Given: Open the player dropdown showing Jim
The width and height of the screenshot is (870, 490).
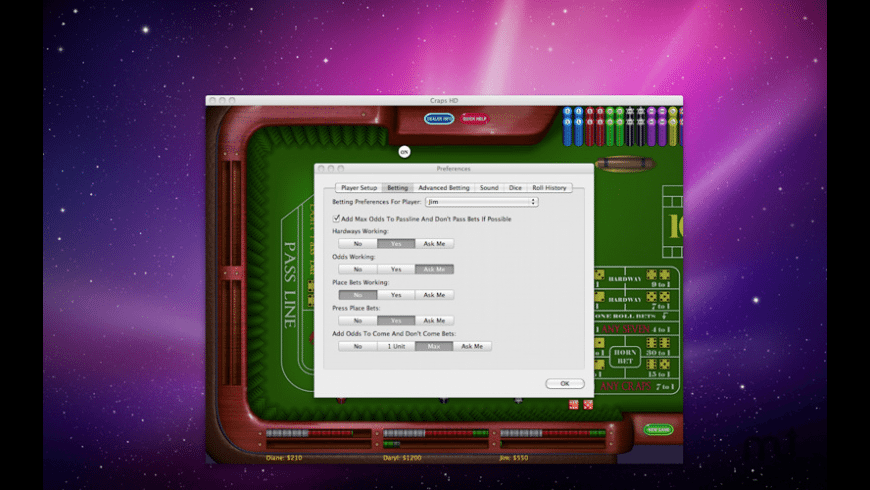Looking at the screenshot, I should click(482, 202).
